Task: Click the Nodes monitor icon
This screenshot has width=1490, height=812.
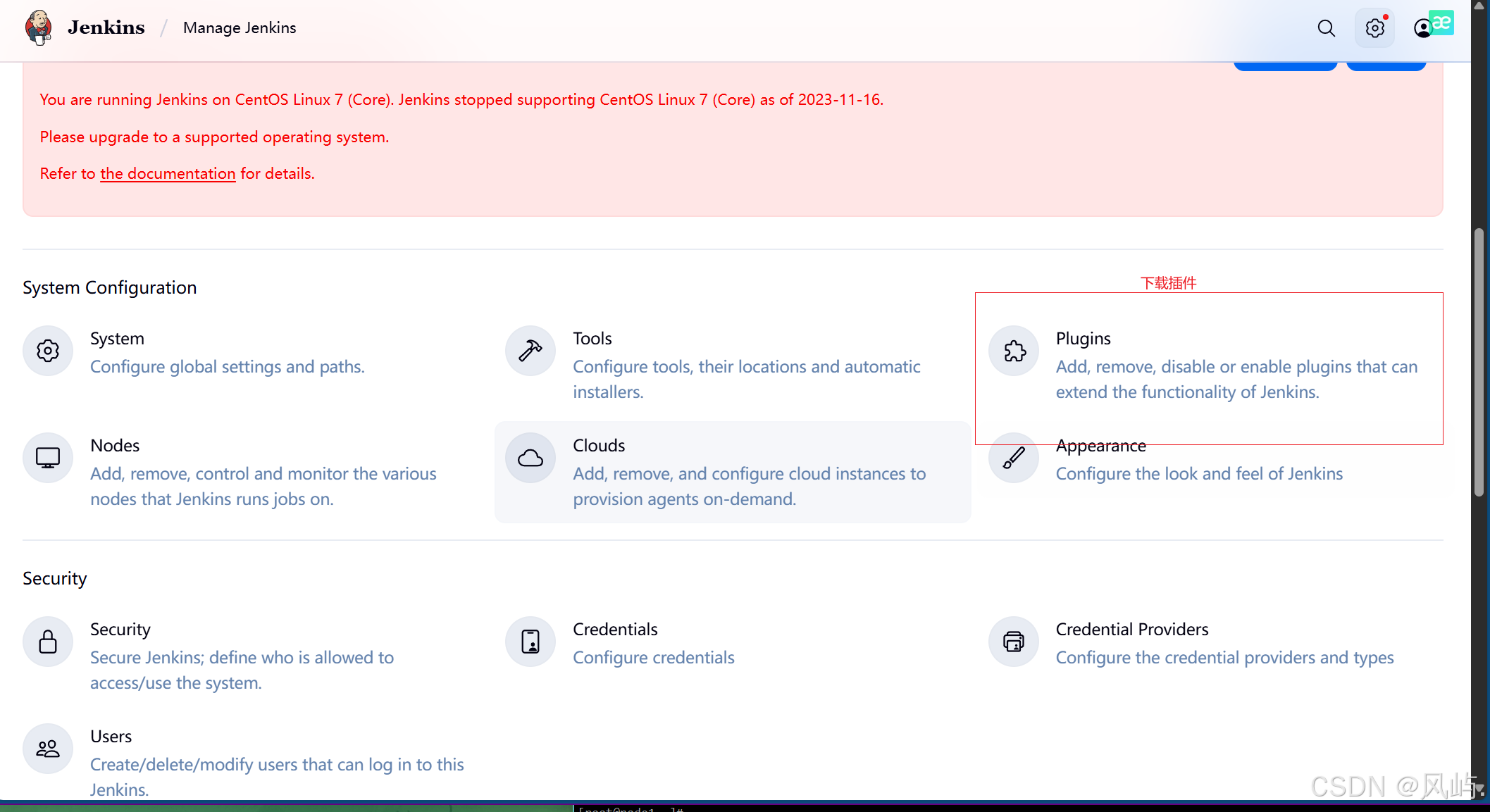Action: click(48, 458)
